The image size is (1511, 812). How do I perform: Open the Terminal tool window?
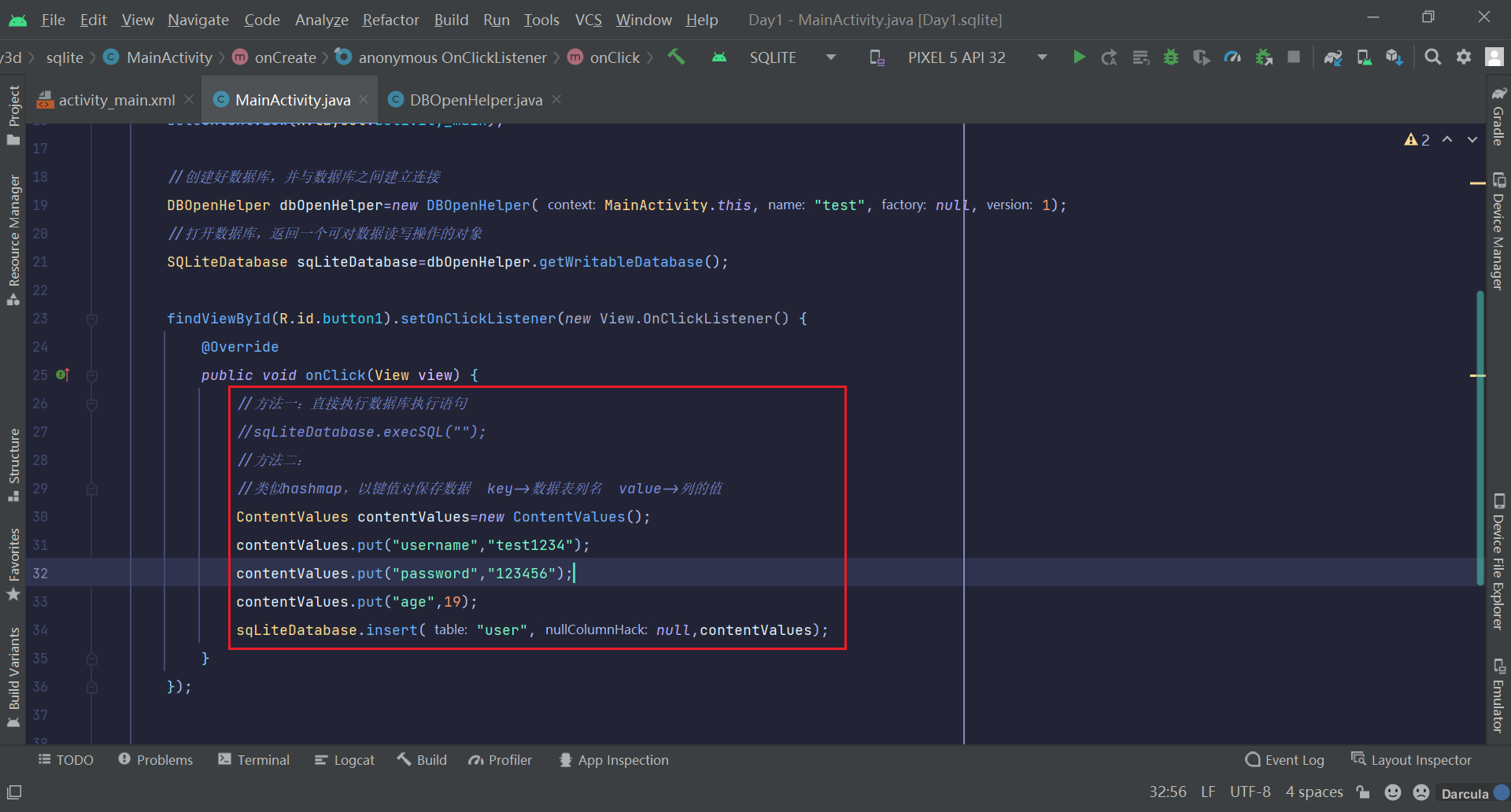pyautogui.click(x=254, y=759)
